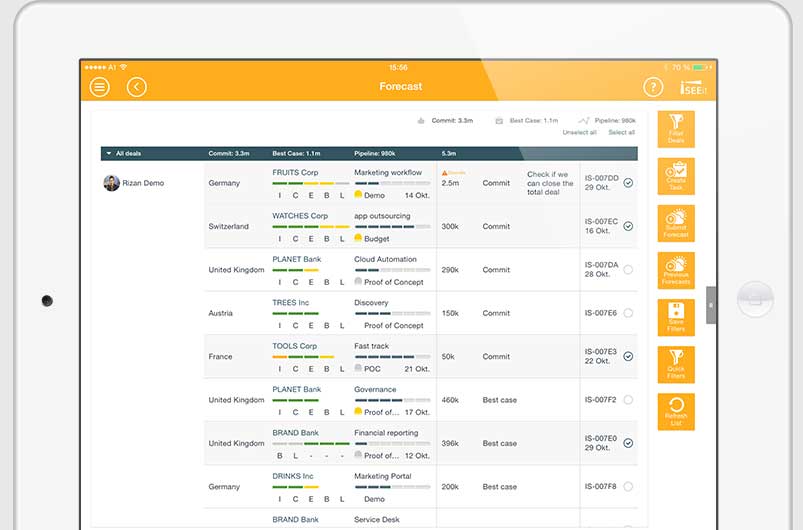Select the deal IS-007F8 circle
The image size is (803, 530).
(x=628, y=486)
